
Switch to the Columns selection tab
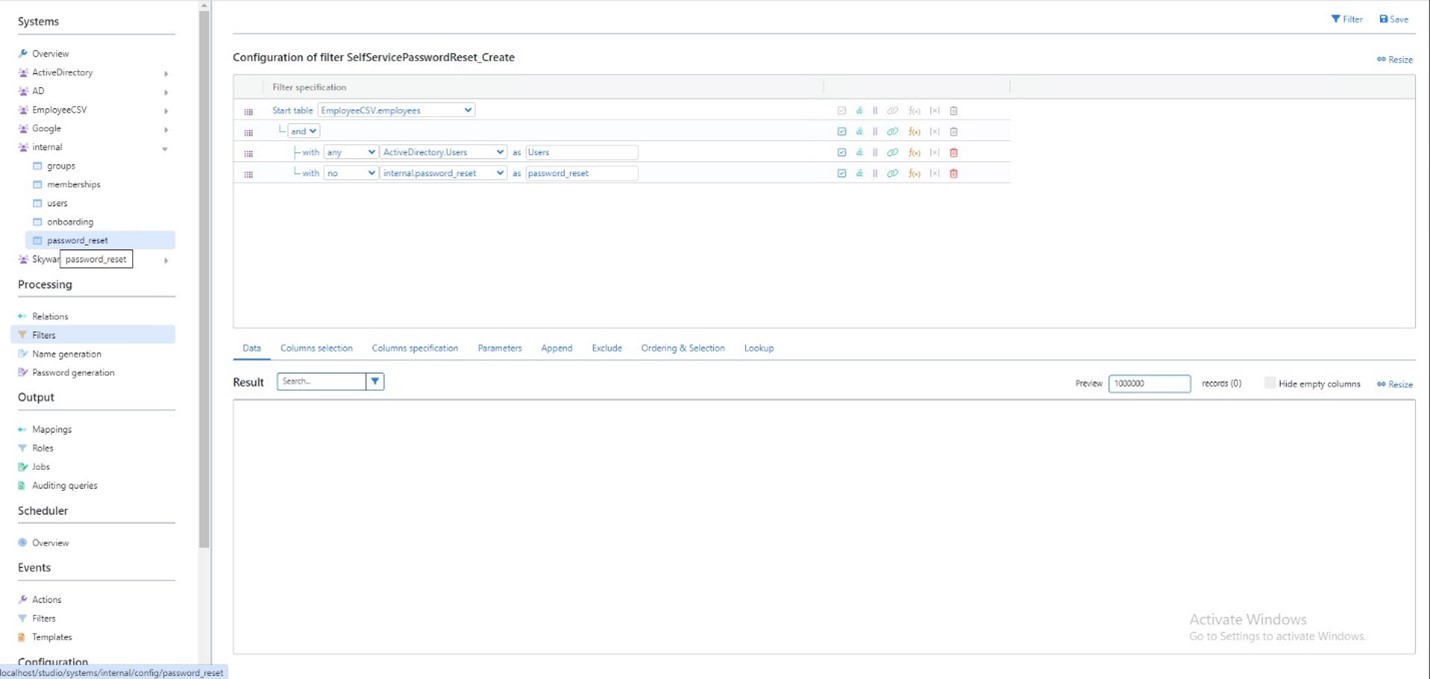click(316, 347)
